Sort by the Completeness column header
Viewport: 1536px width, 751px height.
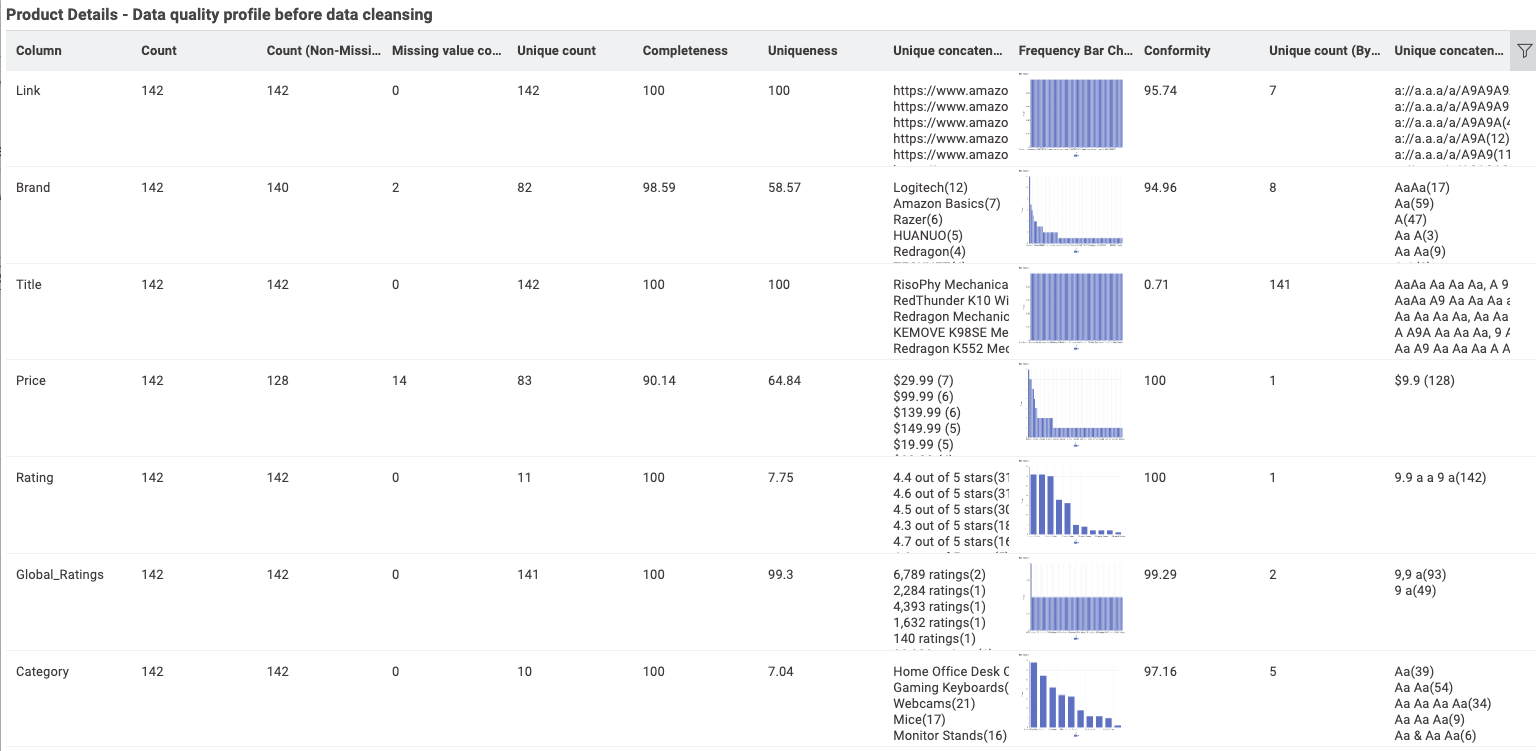click(x=685, y=51)
